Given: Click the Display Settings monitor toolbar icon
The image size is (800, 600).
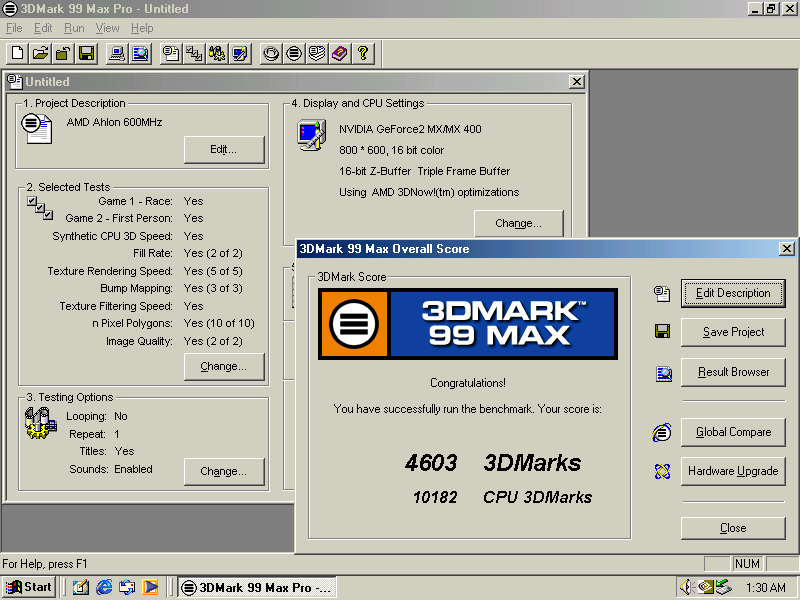Looking at the screenshot, I should point(240,53).
